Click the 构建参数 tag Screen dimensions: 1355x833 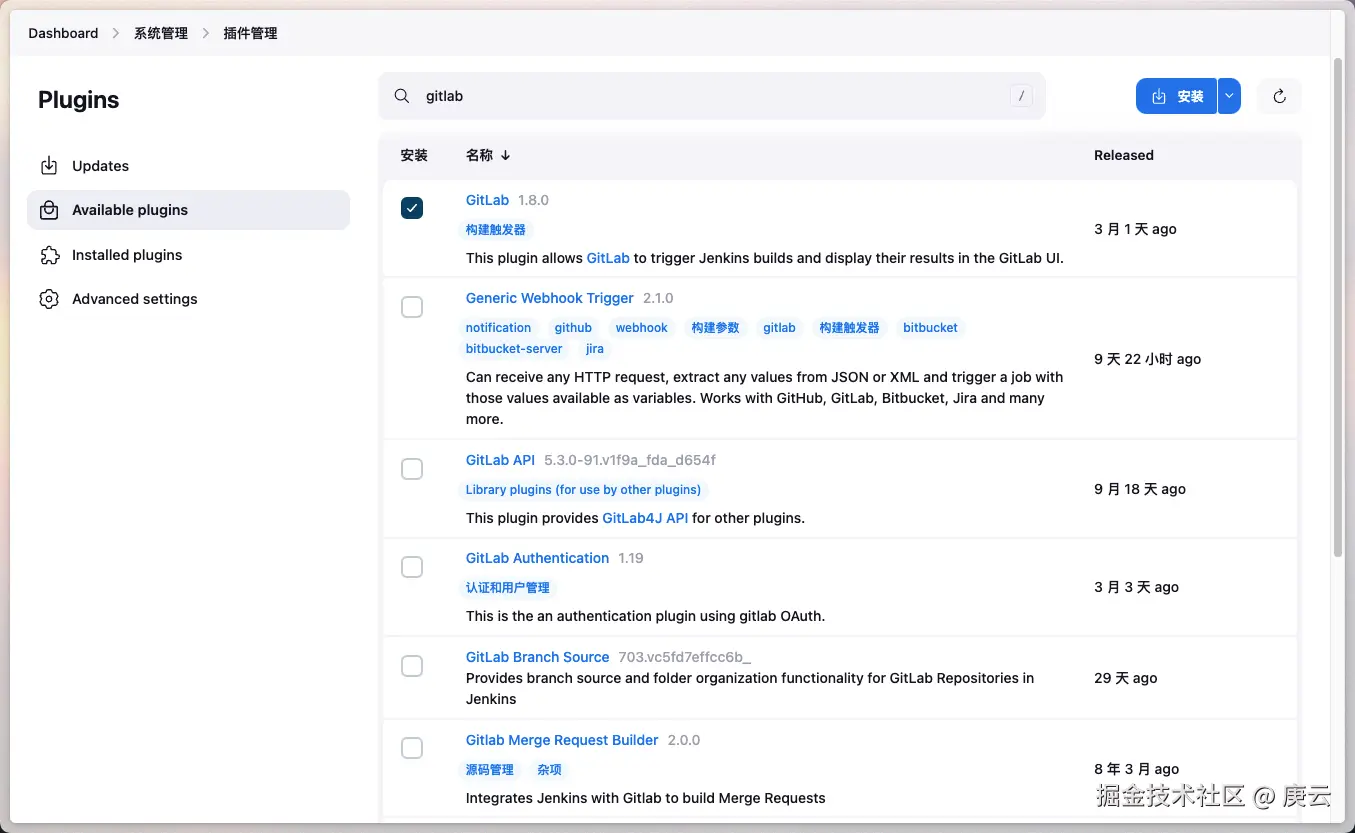(x=715, y=327)
